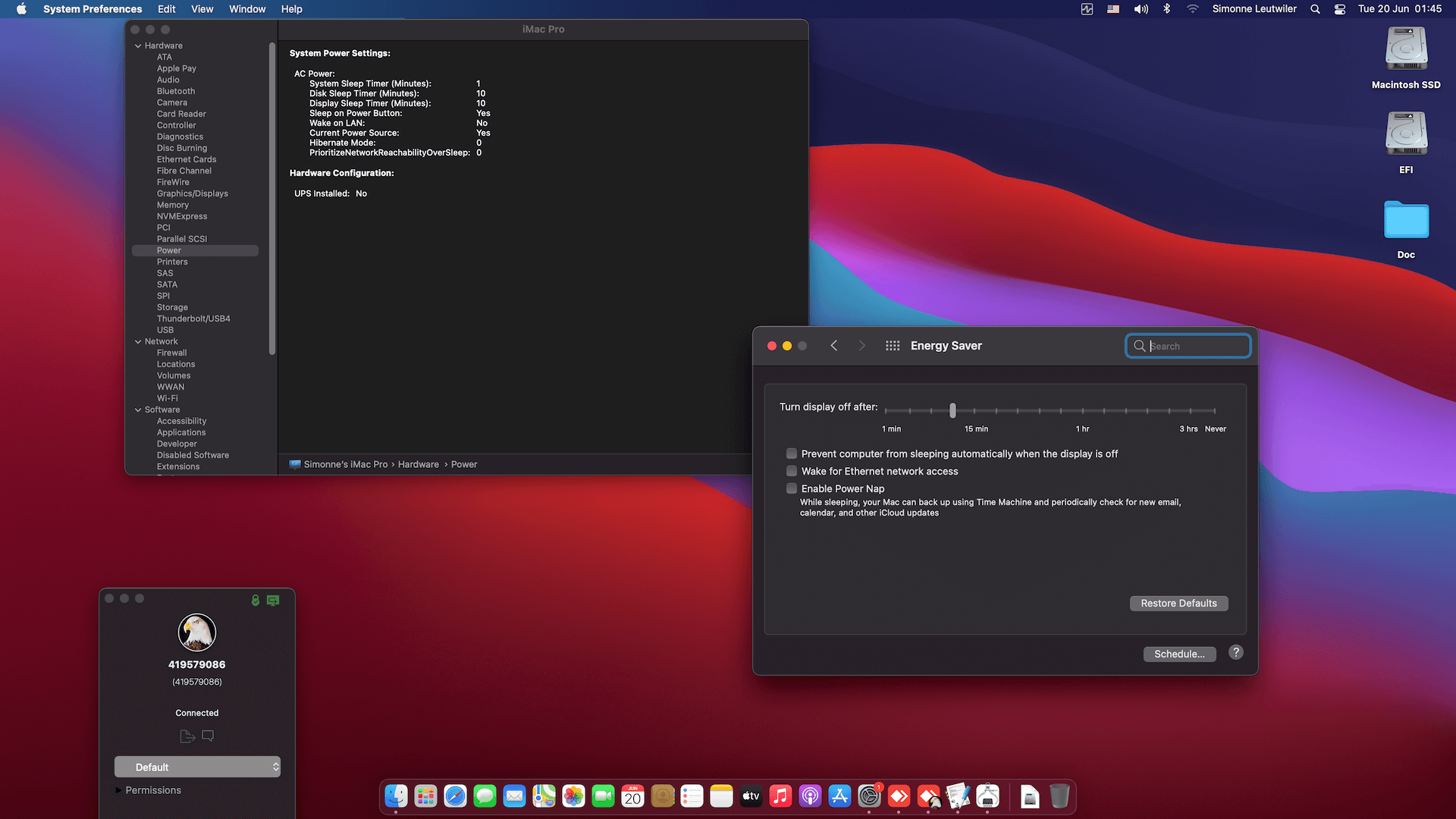
Task: Open Photos from the Dock
Action: (573, 796)
